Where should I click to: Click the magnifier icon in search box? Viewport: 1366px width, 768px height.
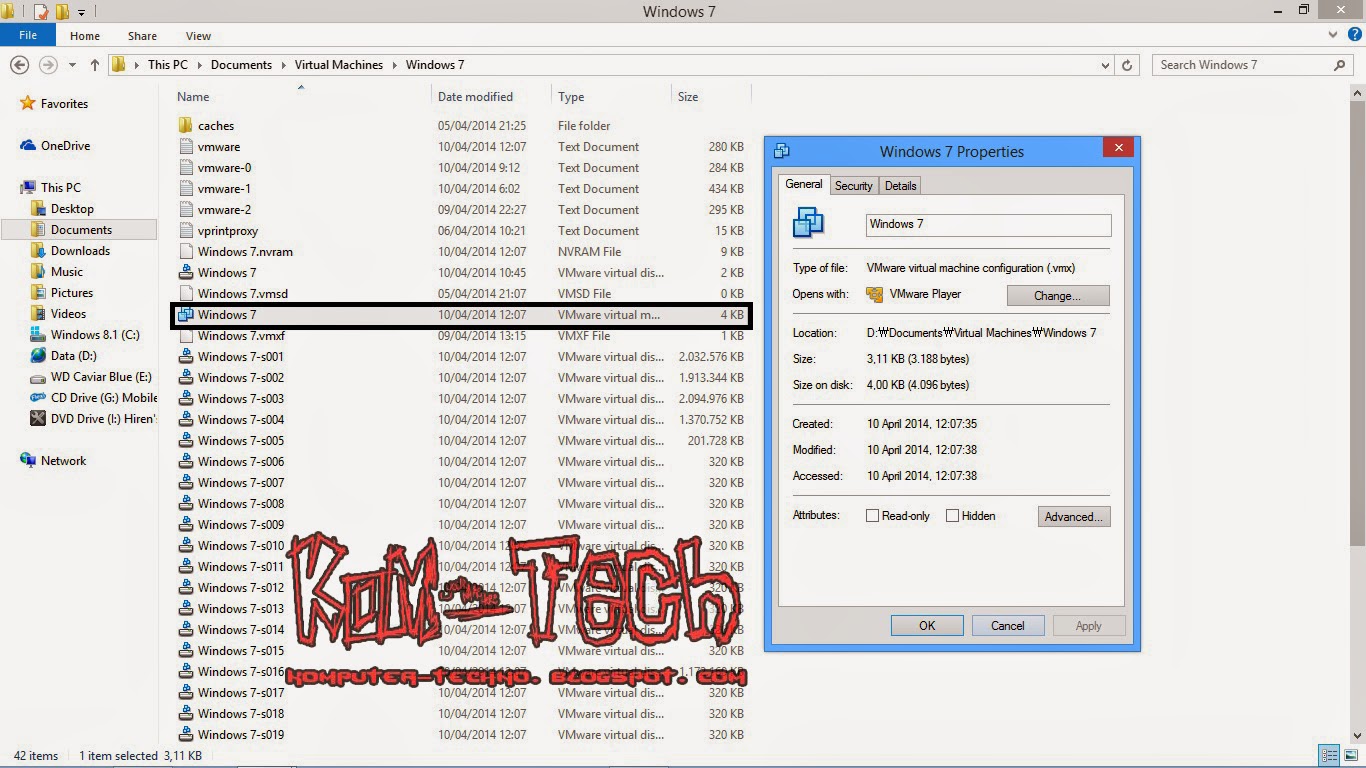[1340, 65]
